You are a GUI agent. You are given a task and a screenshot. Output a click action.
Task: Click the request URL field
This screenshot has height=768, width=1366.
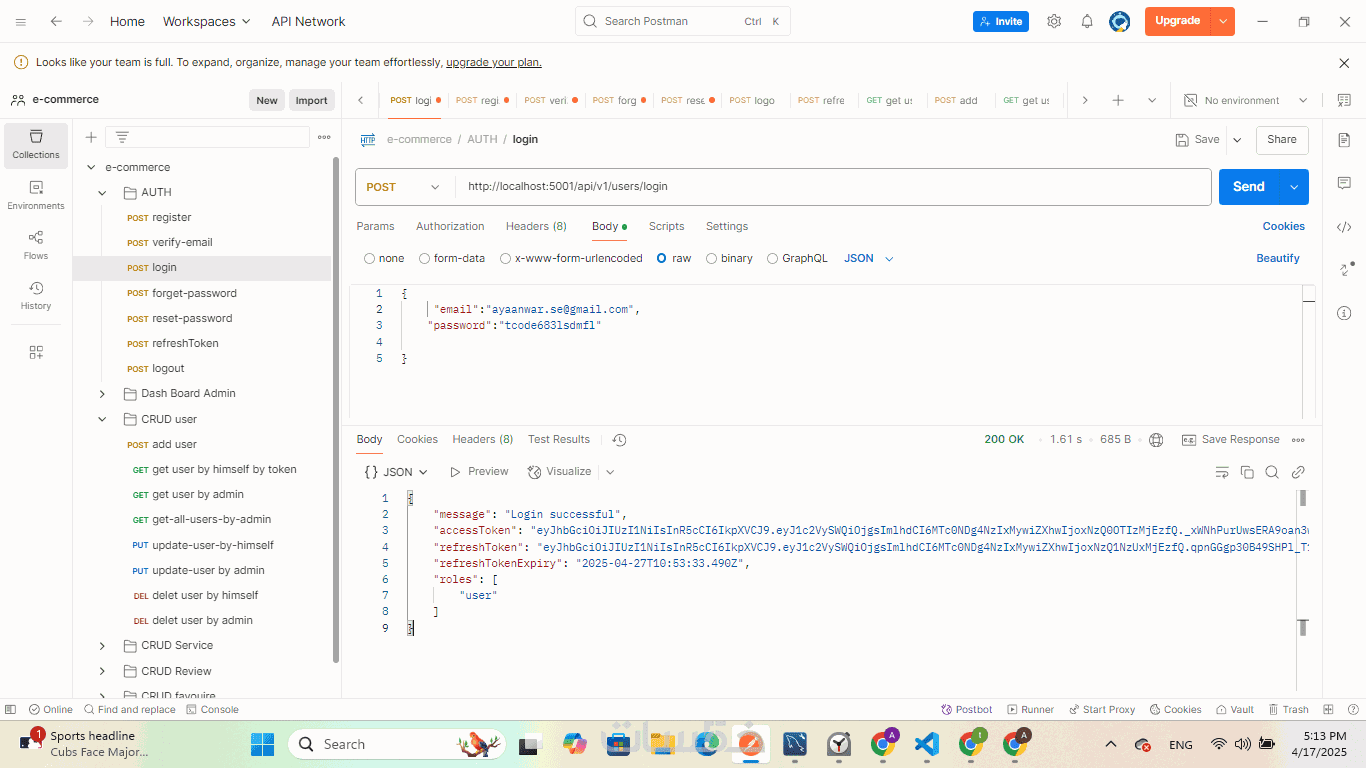click(833, 187)
